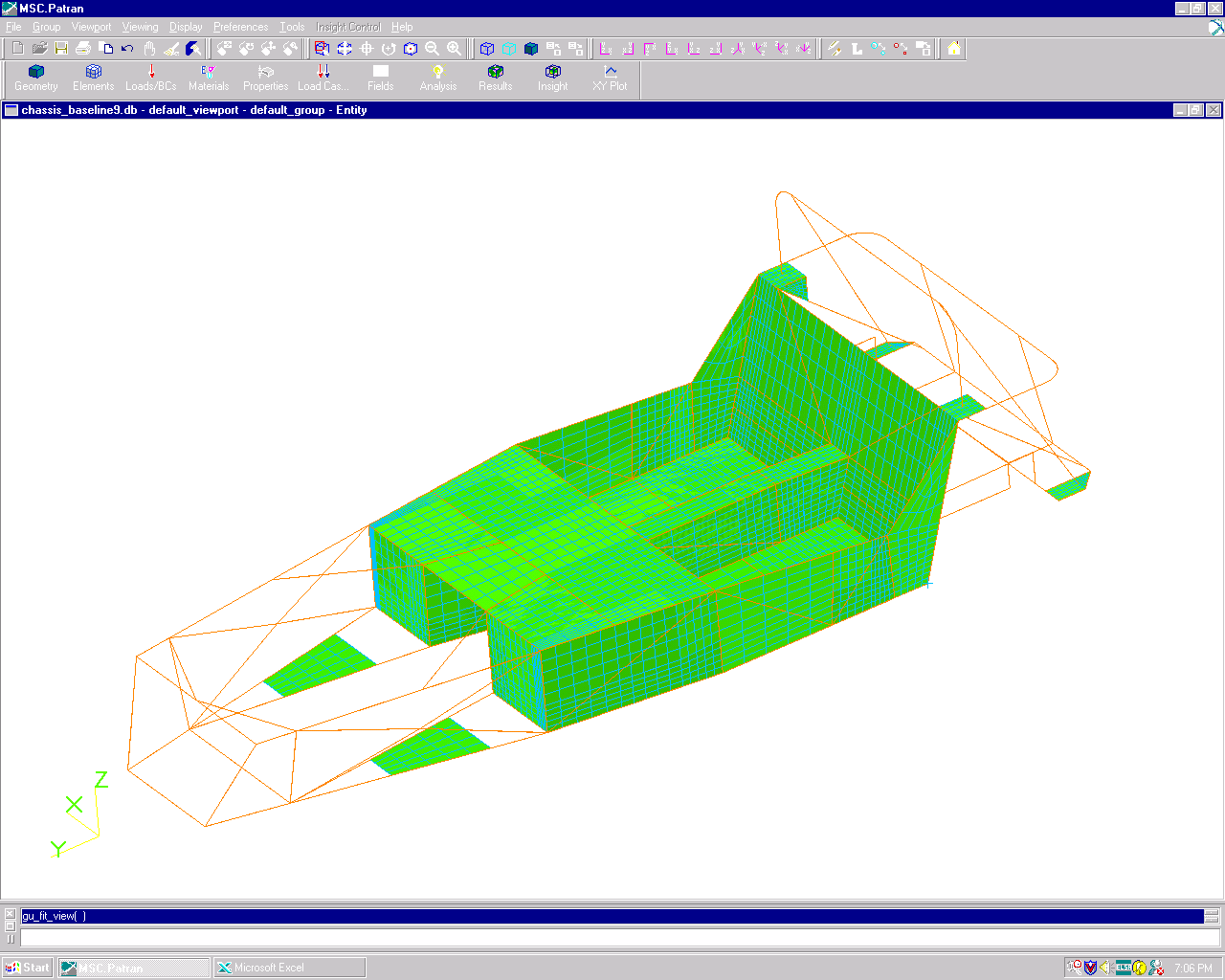Open the XY Plot application
Screen dimensions: 1225x980
[x=610, y=78]
